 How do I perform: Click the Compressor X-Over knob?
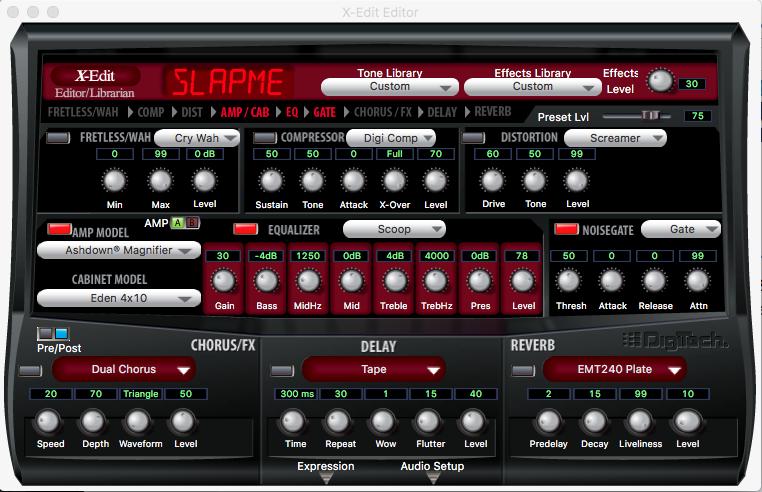click(394, 181)
